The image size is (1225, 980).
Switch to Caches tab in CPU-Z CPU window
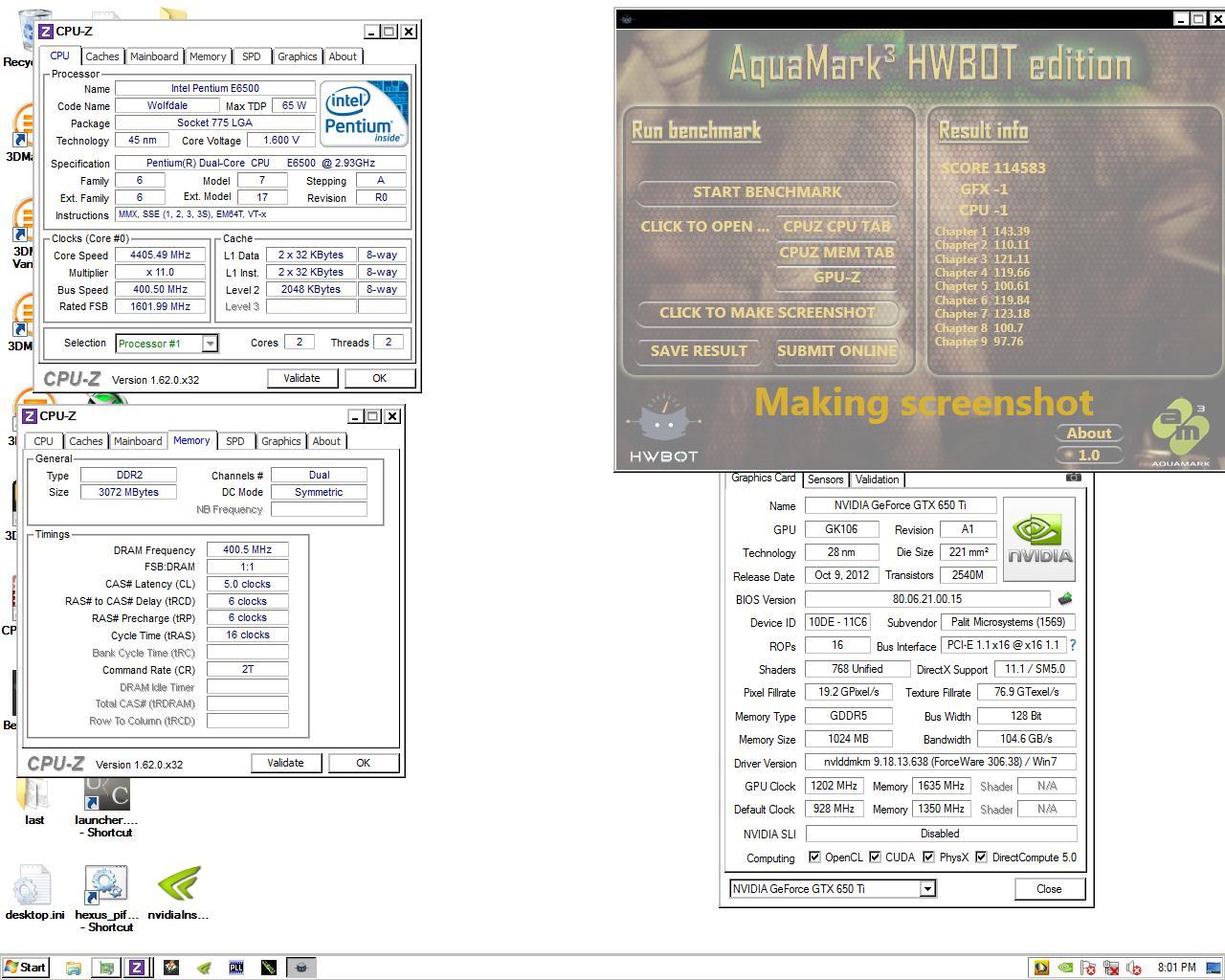(102, 56)
